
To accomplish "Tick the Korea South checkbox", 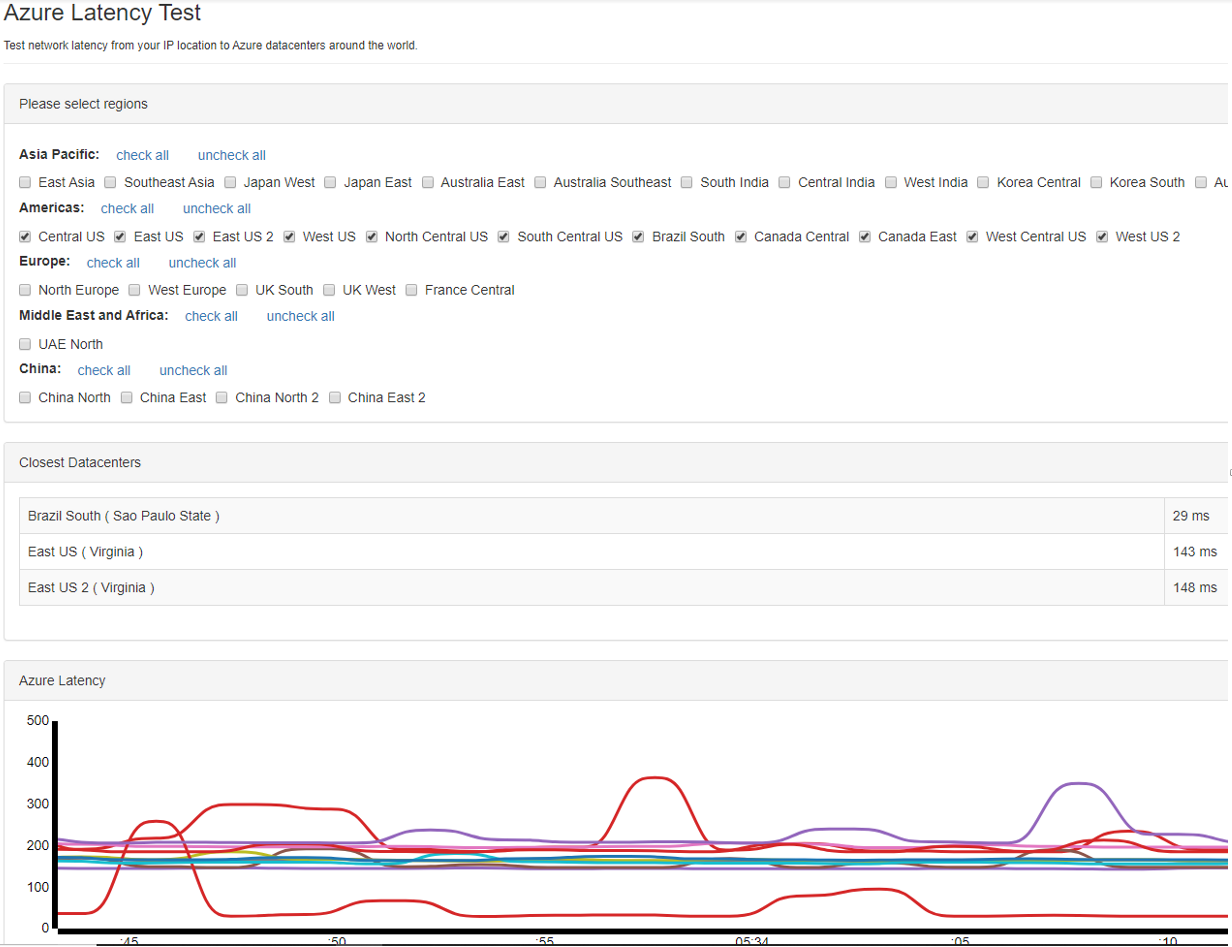I will pos(1097,183).
